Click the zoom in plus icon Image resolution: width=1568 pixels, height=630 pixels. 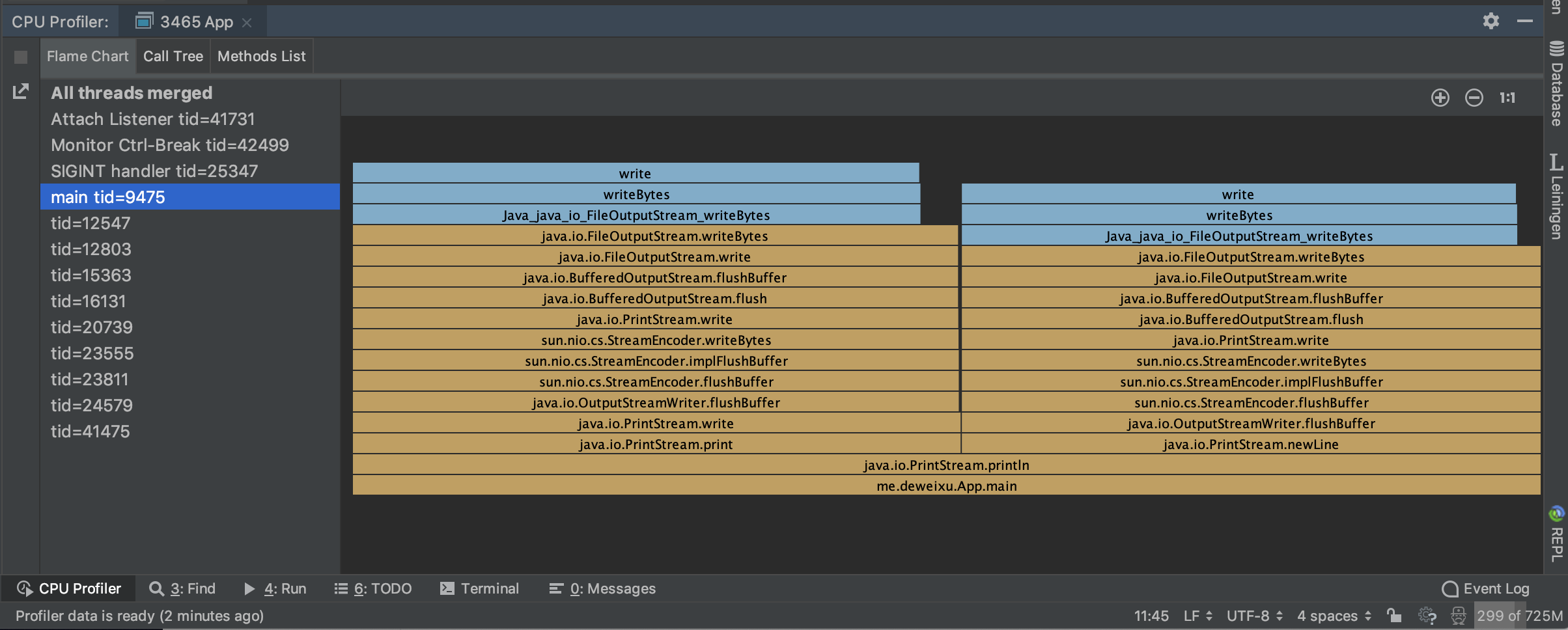pyautogui.click(x=1440, y=98)
